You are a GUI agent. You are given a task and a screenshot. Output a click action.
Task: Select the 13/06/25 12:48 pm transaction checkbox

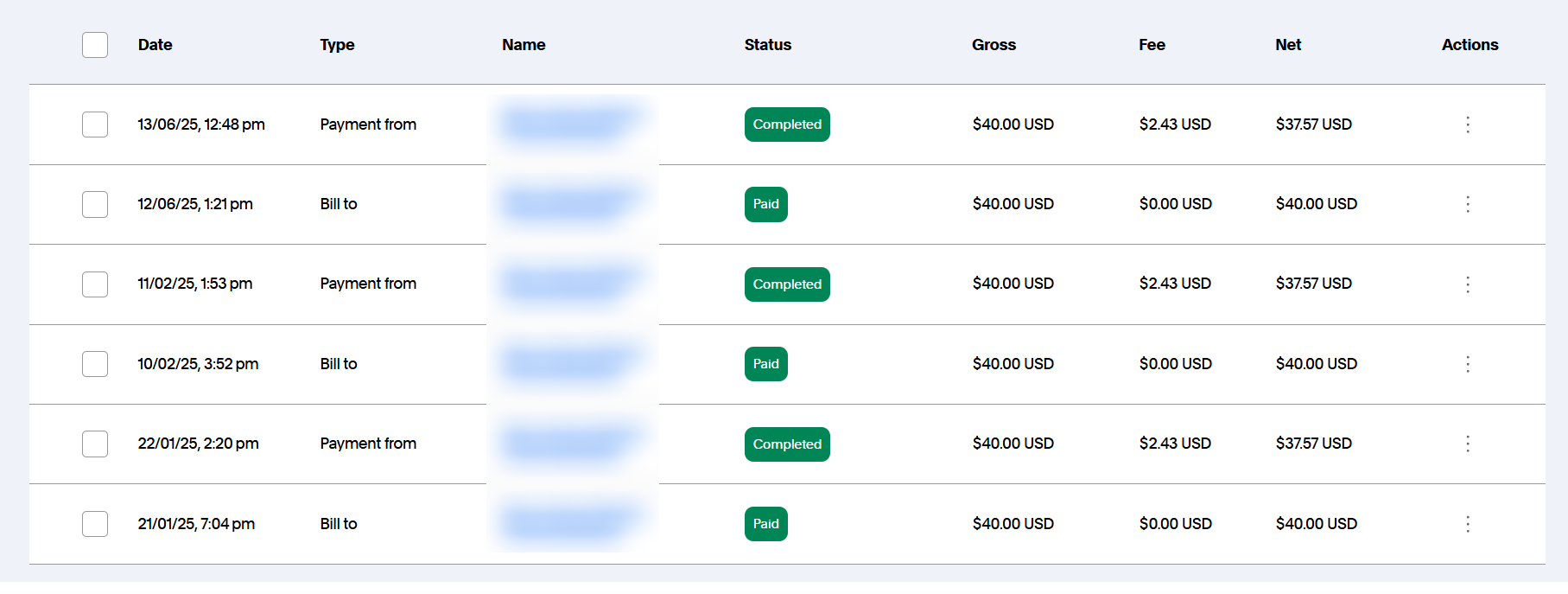point(95,125)
